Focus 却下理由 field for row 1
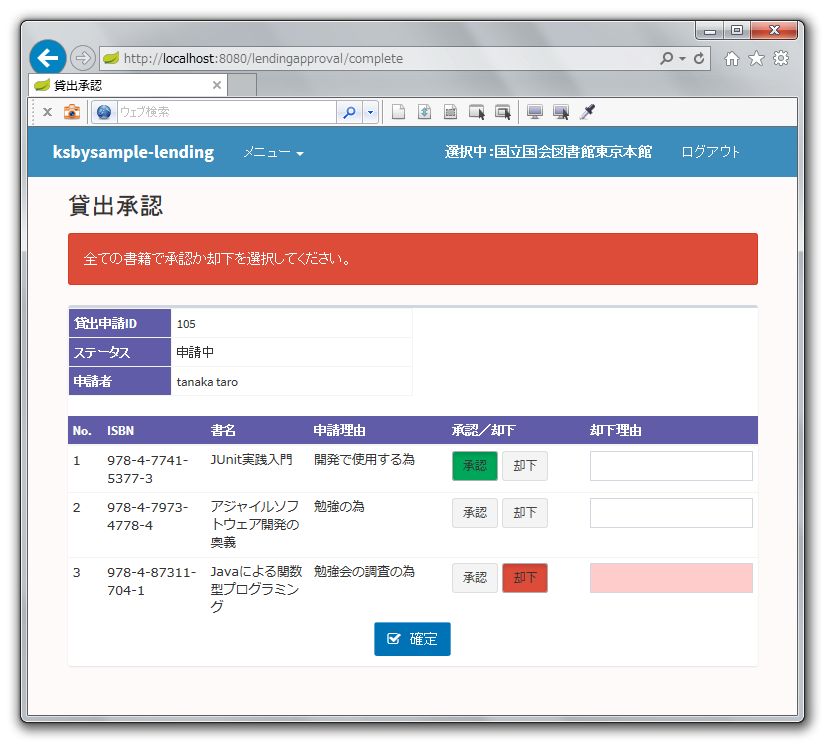The width and height of the screenshot is (825, 743). point(671,466)
